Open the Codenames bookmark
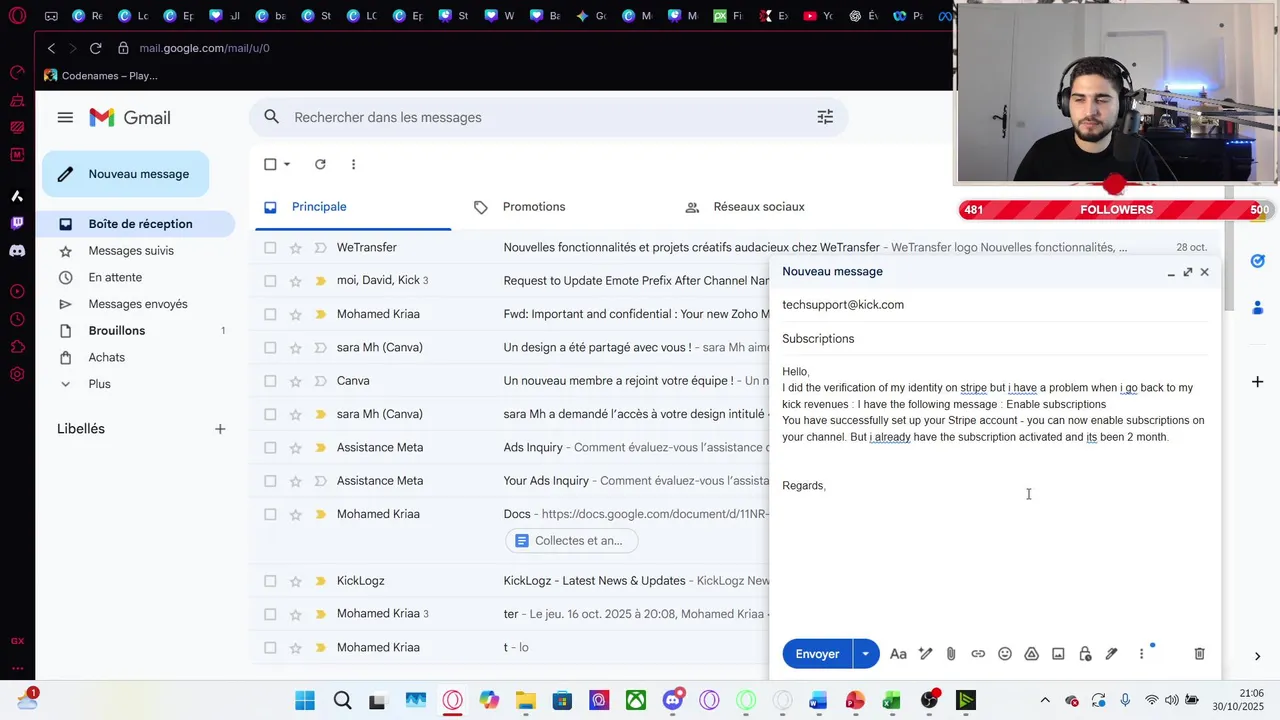 coord(101,75)
